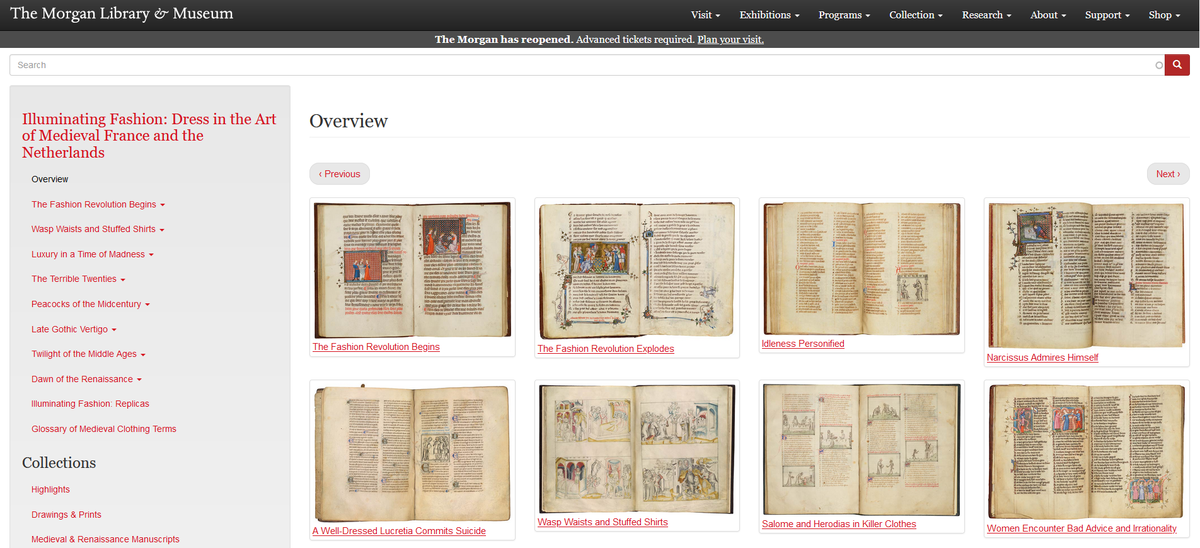Open The Fashion Revolution Begins manuscript thumbnail
The width and height of the screenshot is (1200, 548).
coord(412,269)
